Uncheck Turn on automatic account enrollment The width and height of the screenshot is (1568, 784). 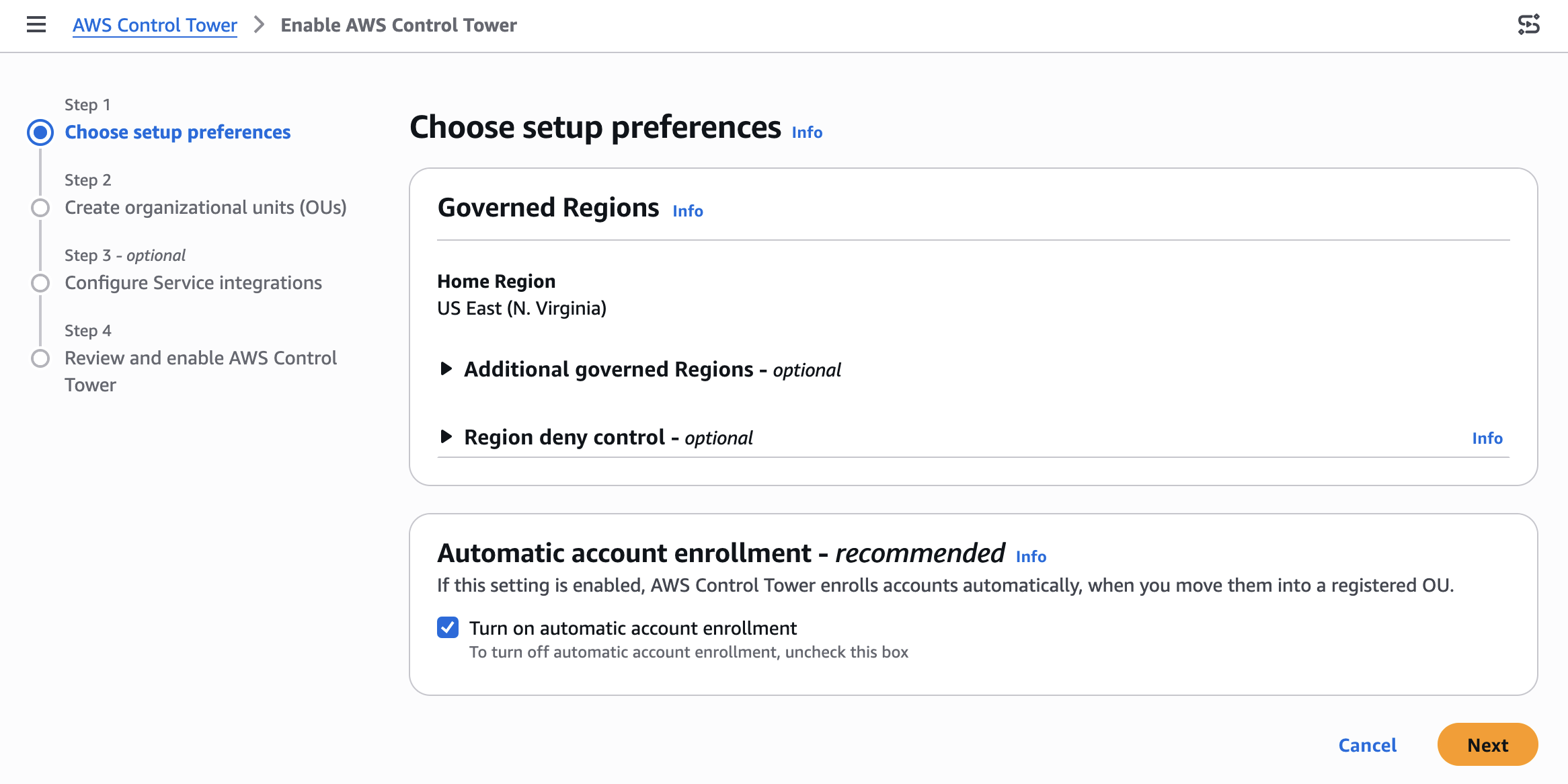tap(448, 627)
